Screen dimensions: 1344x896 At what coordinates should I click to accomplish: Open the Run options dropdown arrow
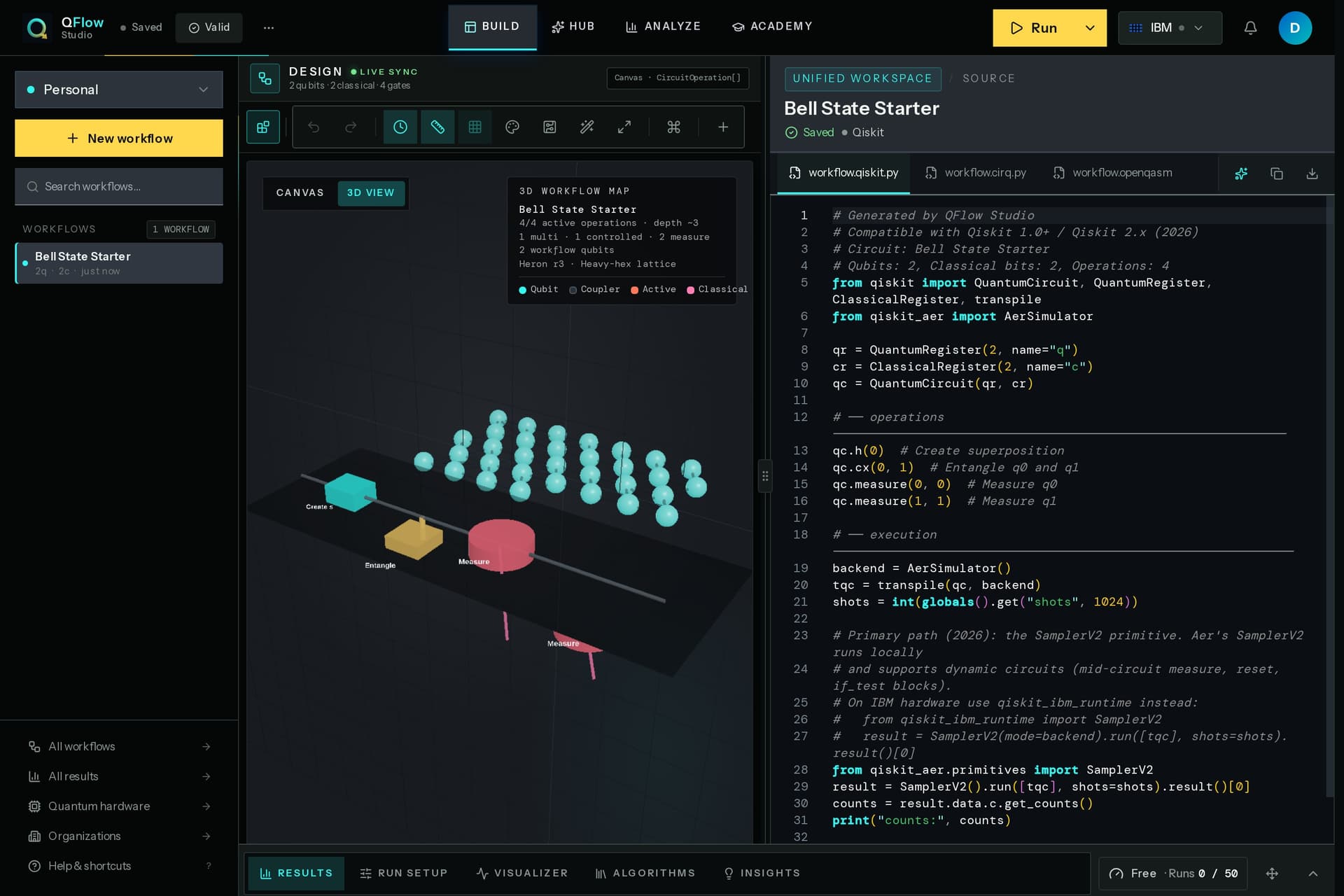click(1090, 28)
